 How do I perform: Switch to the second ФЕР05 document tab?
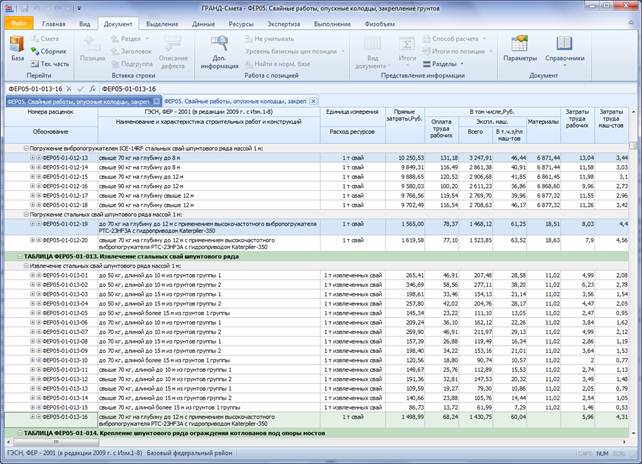pos(235,102)
